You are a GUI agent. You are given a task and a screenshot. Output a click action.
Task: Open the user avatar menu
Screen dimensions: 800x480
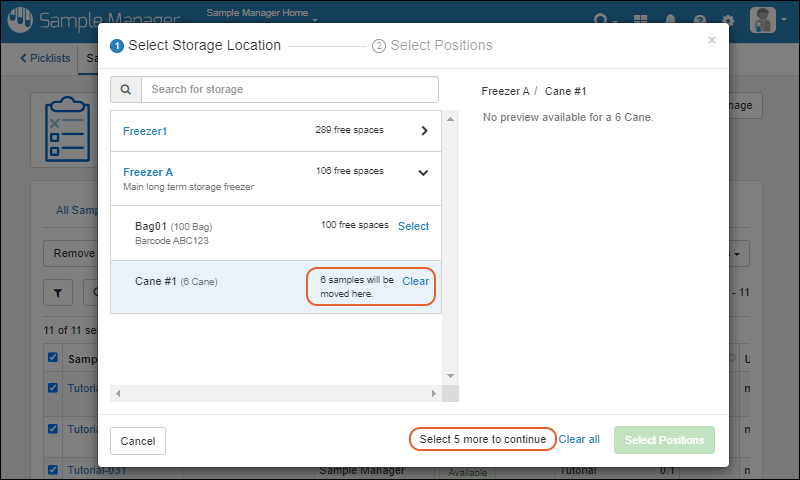click(765, 20)
